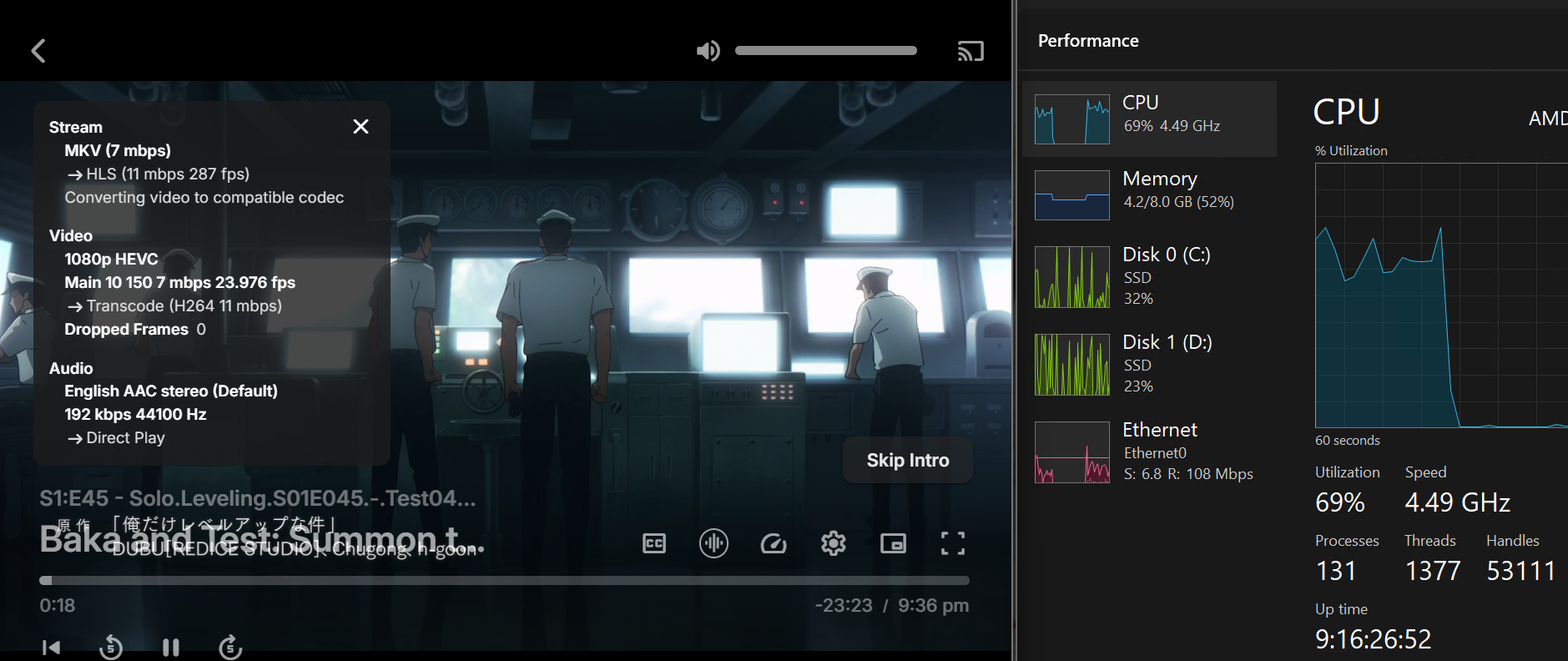Rewind five seconds
Viewport: 1568px width, 661px height.
(111, 648)
